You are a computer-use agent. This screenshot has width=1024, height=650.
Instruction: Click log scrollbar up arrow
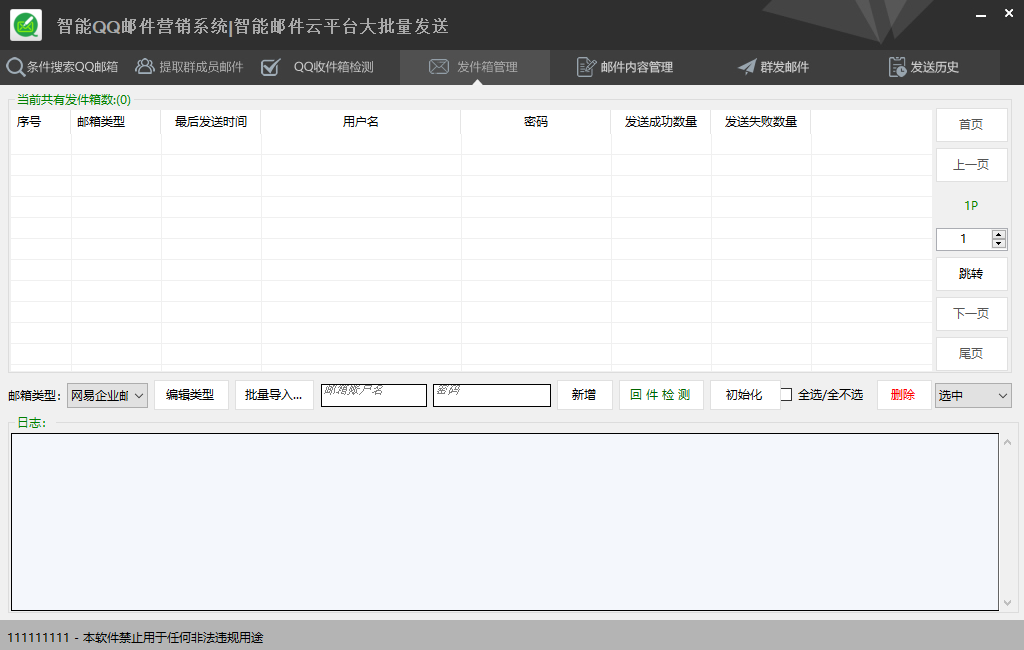(1008, 442)
